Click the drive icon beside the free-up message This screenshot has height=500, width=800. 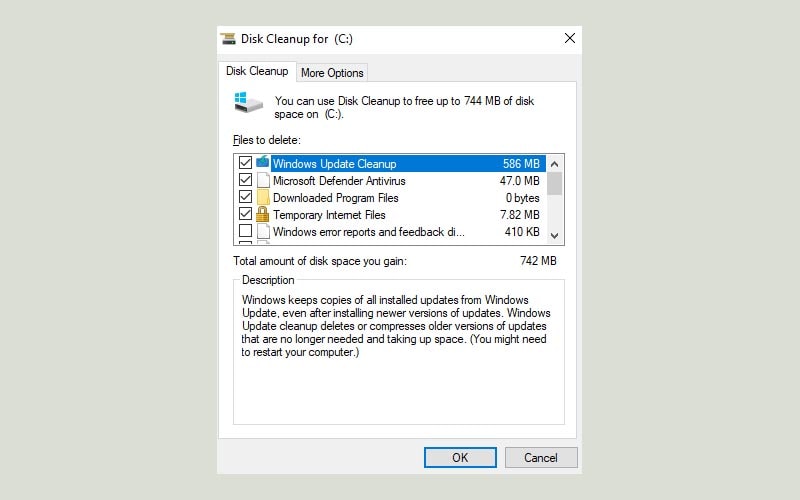(248, 102)
